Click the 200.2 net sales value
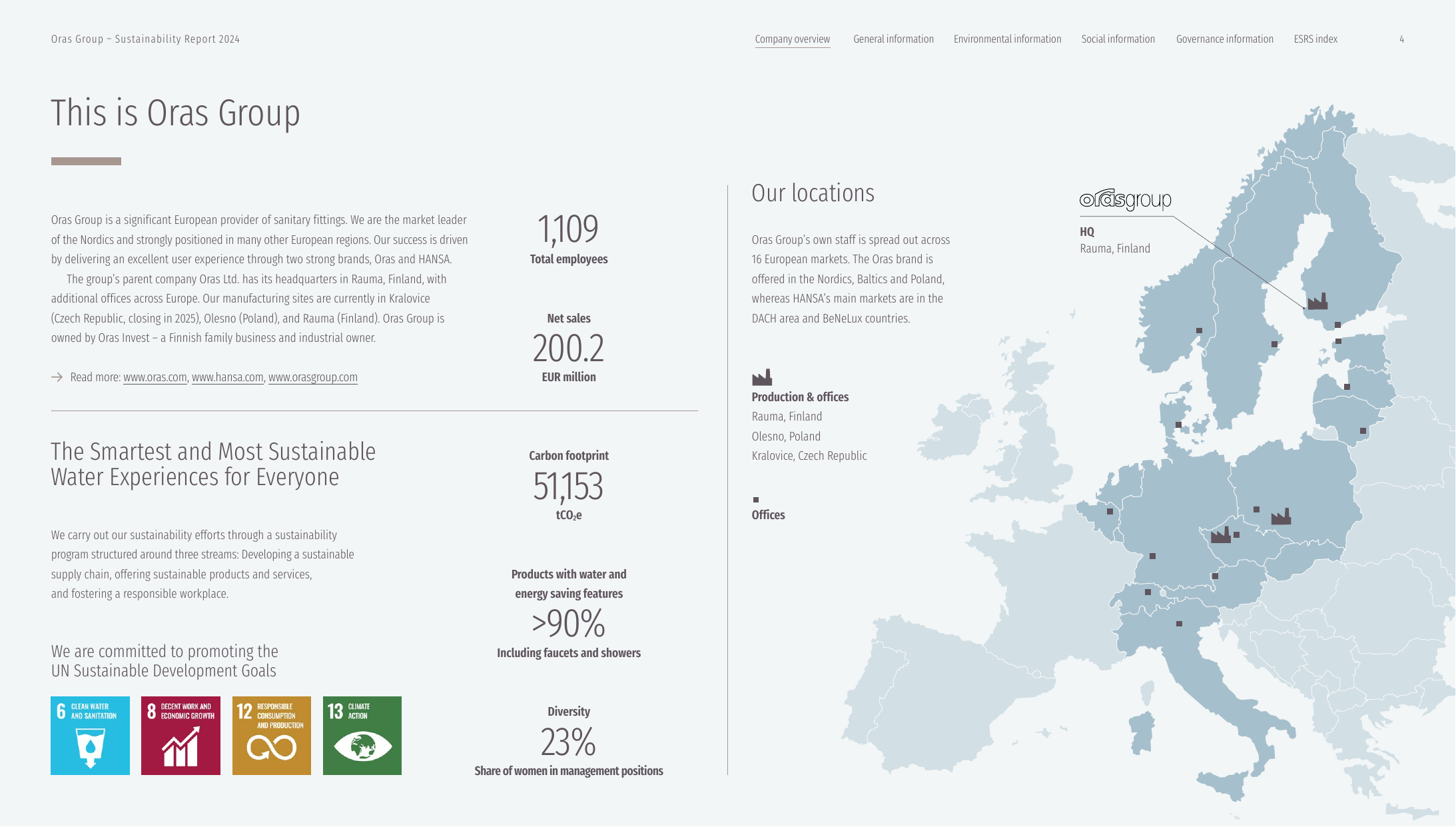 point(568,349)
